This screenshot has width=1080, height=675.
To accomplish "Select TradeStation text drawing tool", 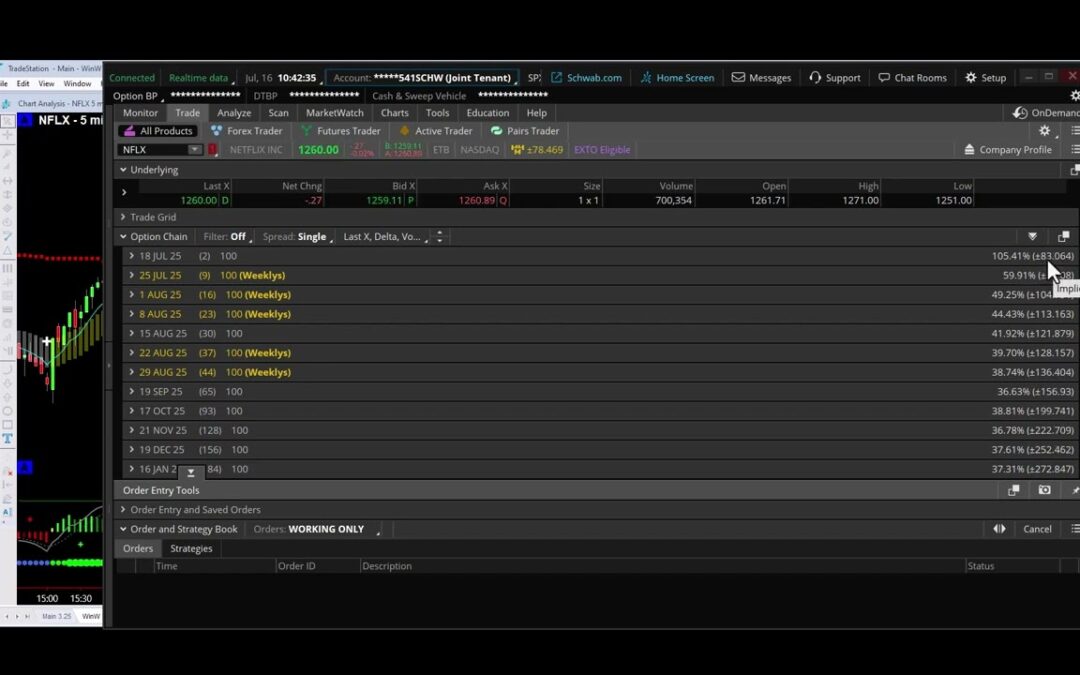I will point(8,439).
